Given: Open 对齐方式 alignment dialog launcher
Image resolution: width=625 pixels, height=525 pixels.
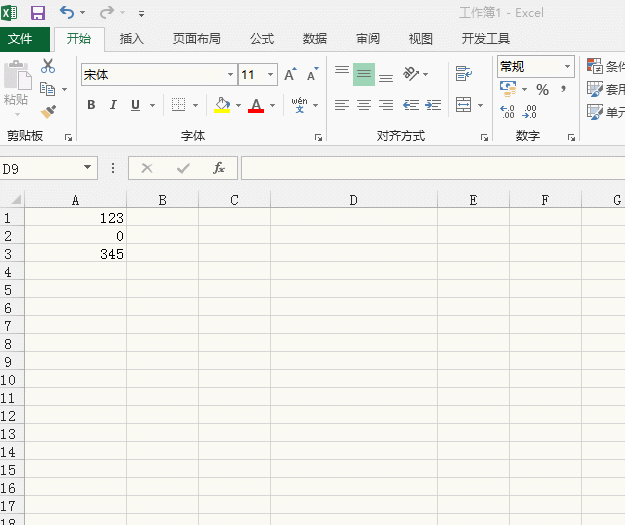Looking at the screenshot, I should [x=484, y=138].
